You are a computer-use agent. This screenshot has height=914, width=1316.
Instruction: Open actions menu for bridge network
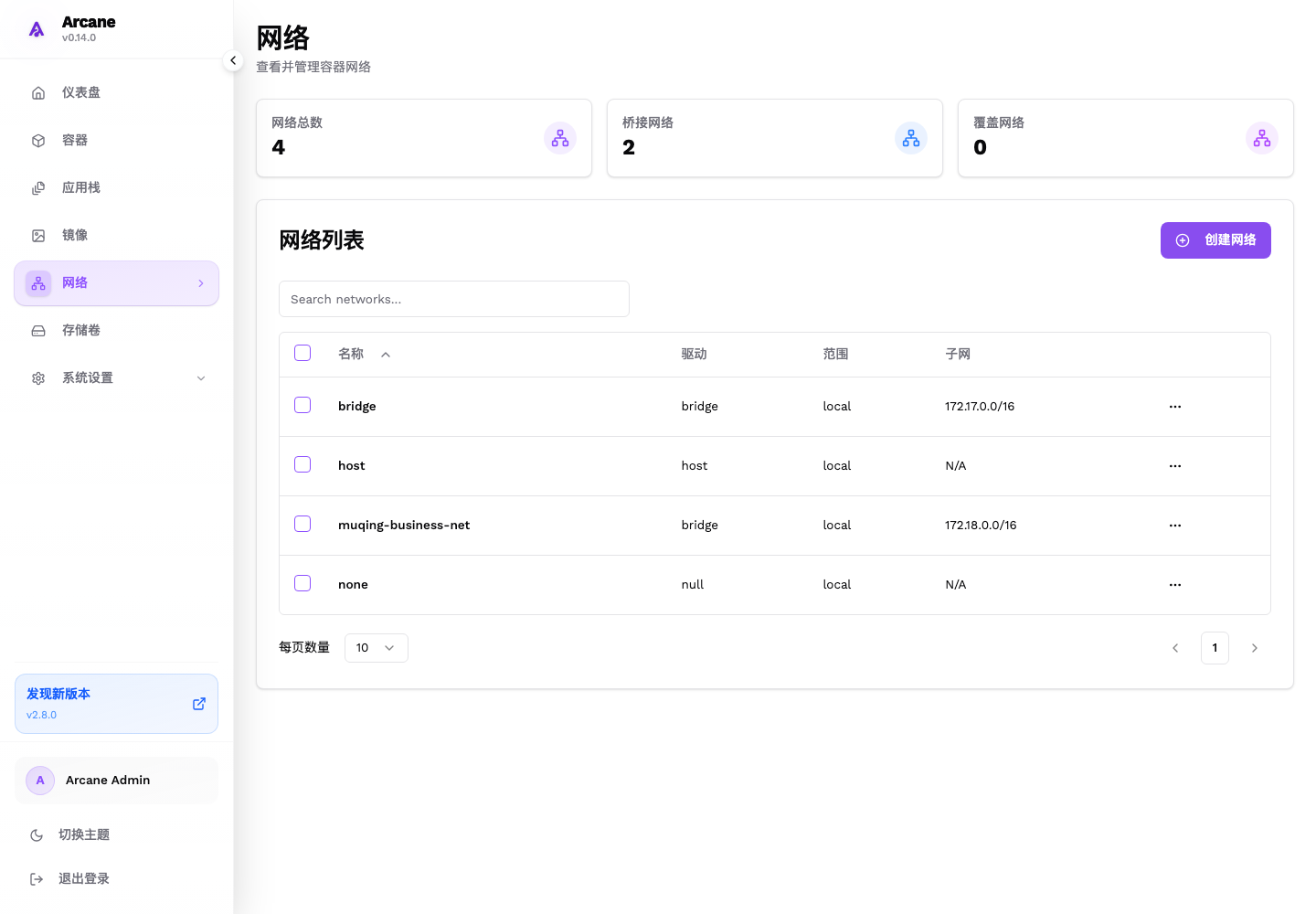[x=1175, y=407]
